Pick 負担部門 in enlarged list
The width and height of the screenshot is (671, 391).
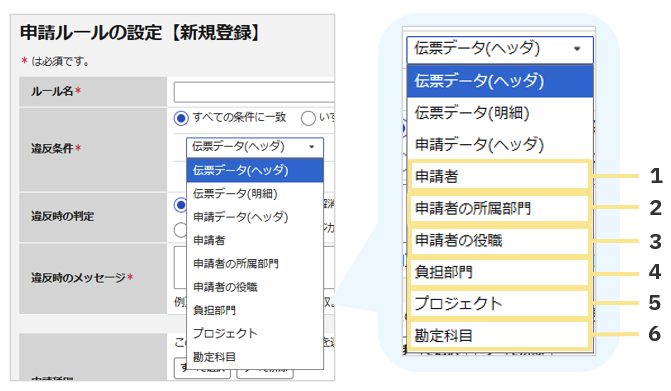500,272
